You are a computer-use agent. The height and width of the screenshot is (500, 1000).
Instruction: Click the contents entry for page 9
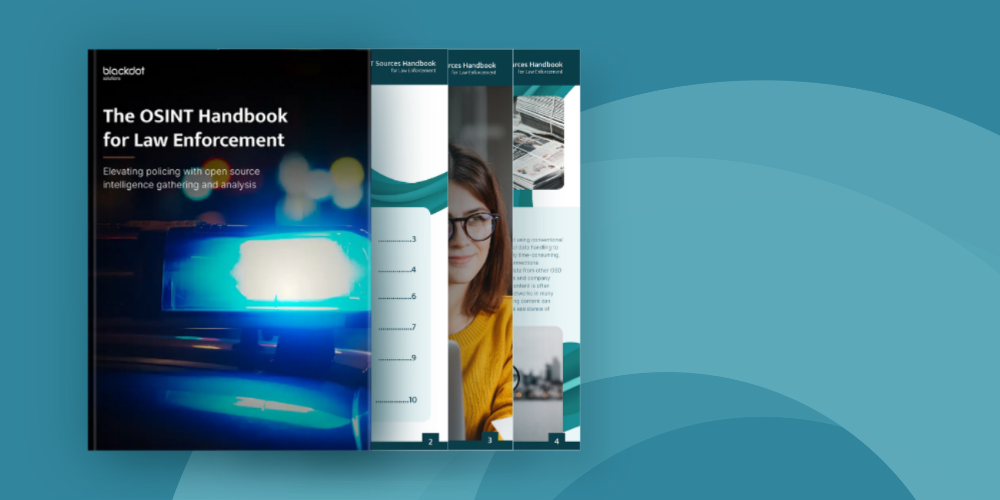click(397, 358)
